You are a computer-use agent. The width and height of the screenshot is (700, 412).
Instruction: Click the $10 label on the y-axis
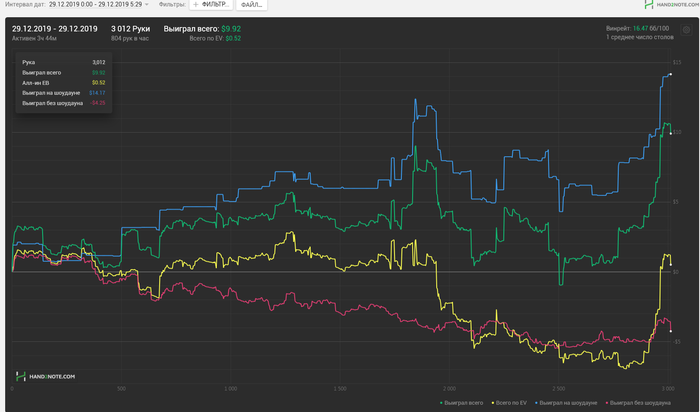coord(677,132)
